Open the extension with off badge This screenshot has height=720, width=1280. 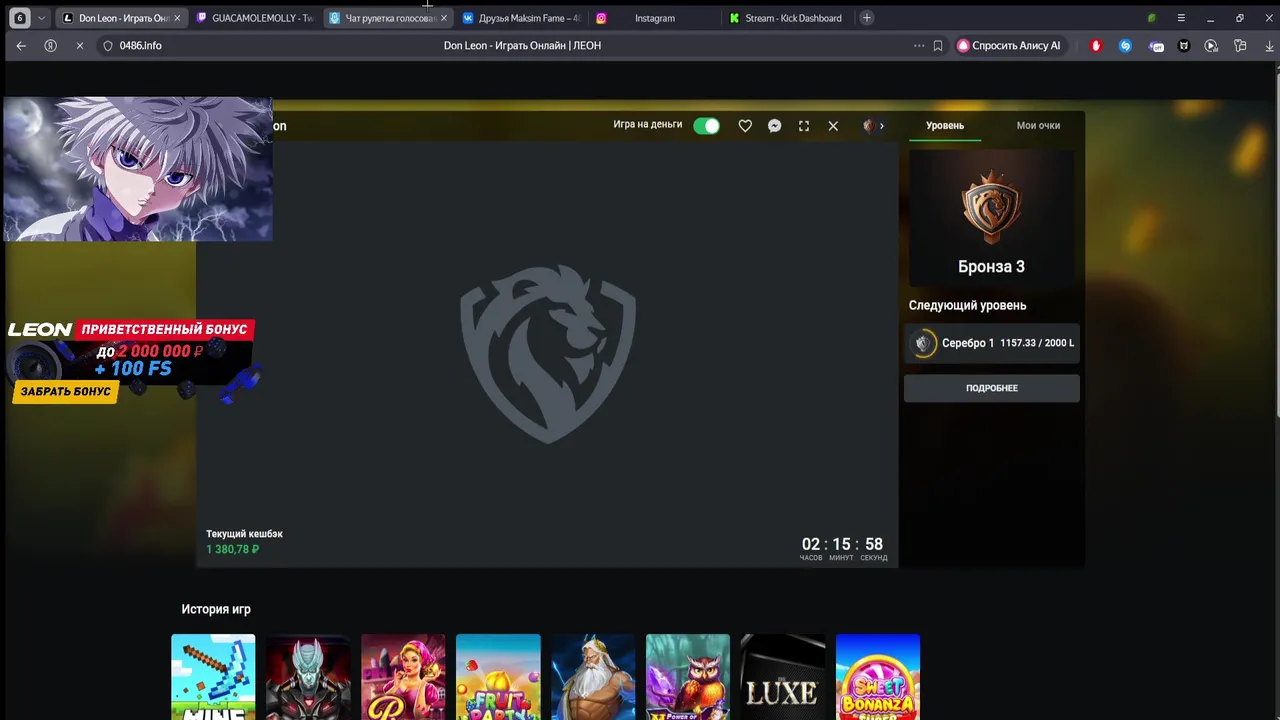[x=1156, y=46]
